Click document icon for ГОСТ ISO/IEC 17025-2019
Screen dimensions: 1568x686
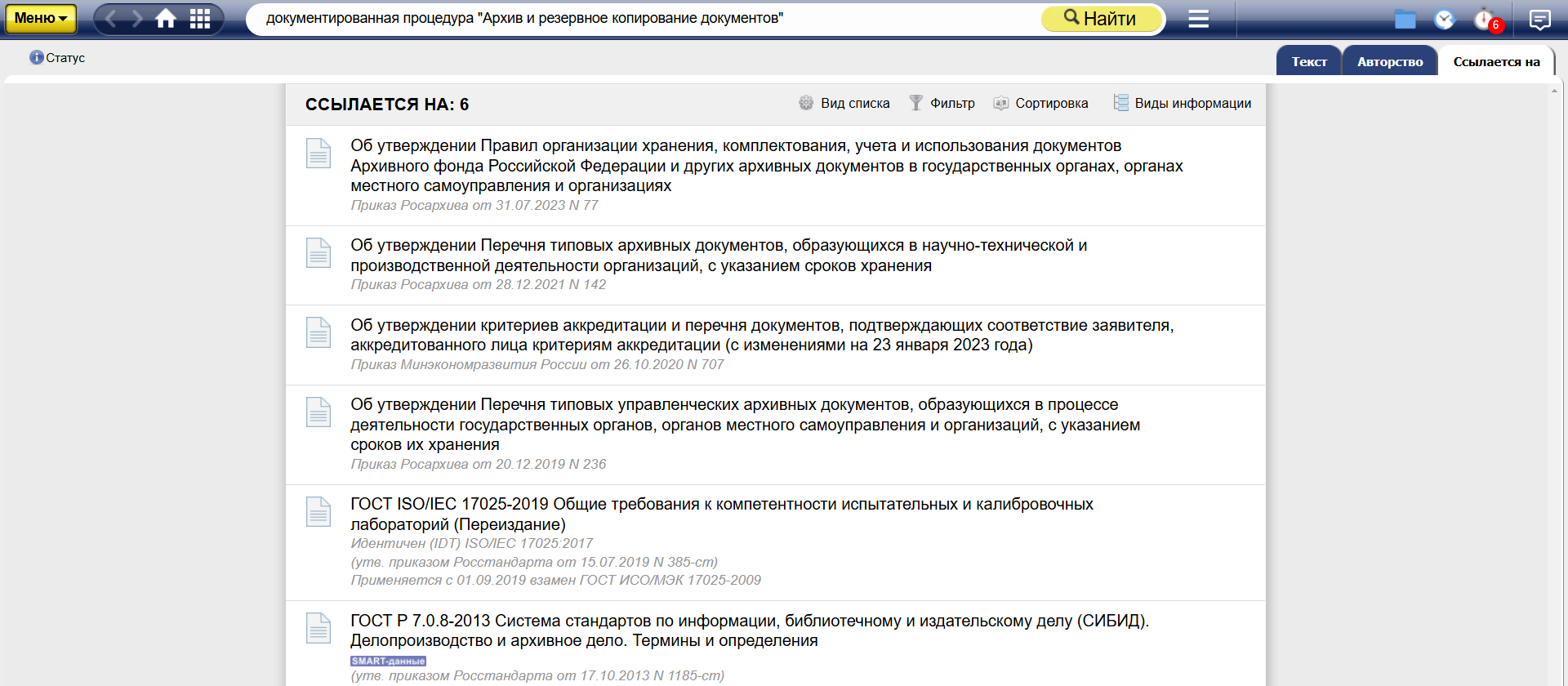point(318,512)
